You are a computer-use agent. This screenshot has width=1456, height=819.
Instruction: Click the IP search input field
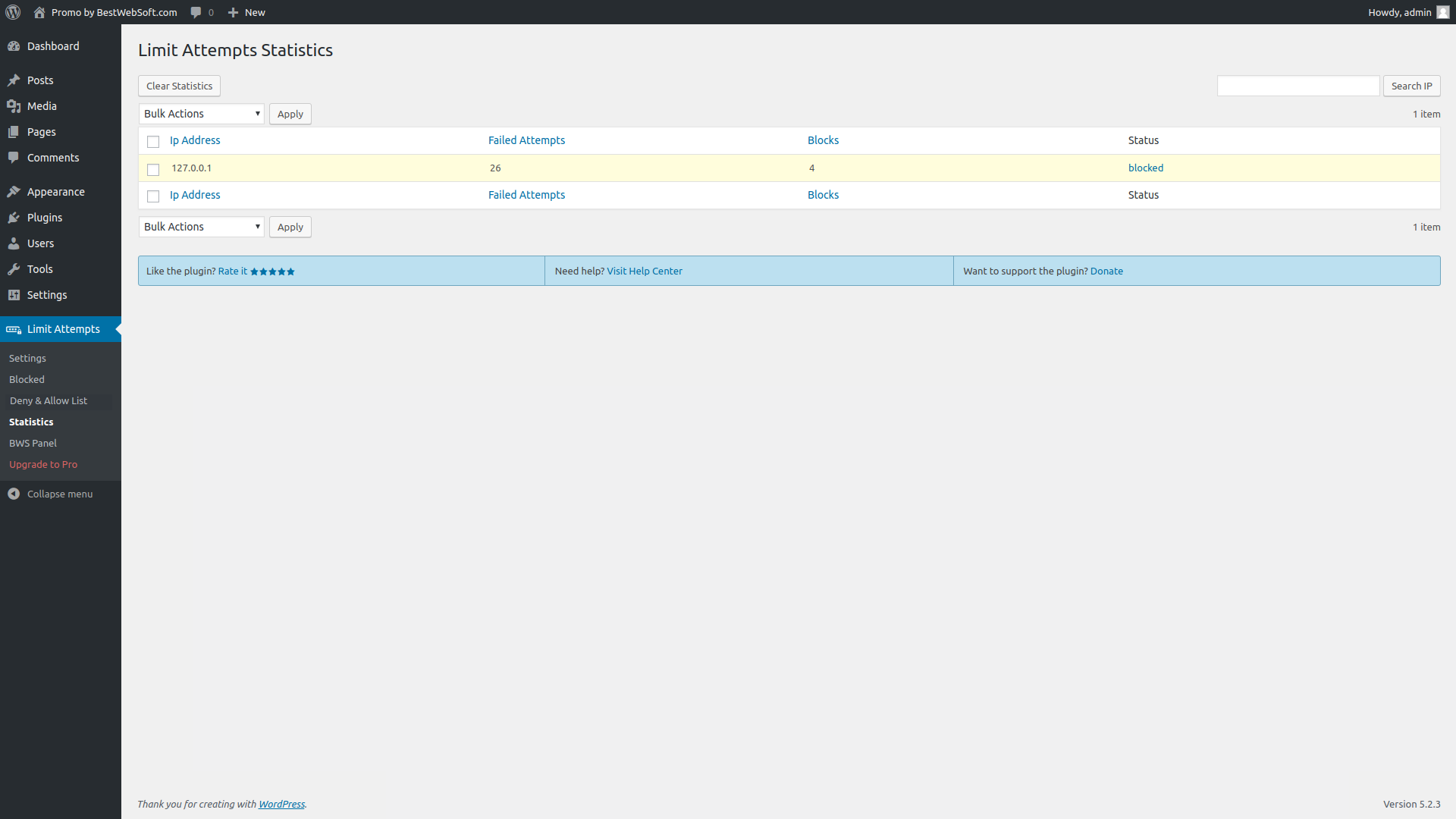pyautogui.click(x=1298, y=86)
